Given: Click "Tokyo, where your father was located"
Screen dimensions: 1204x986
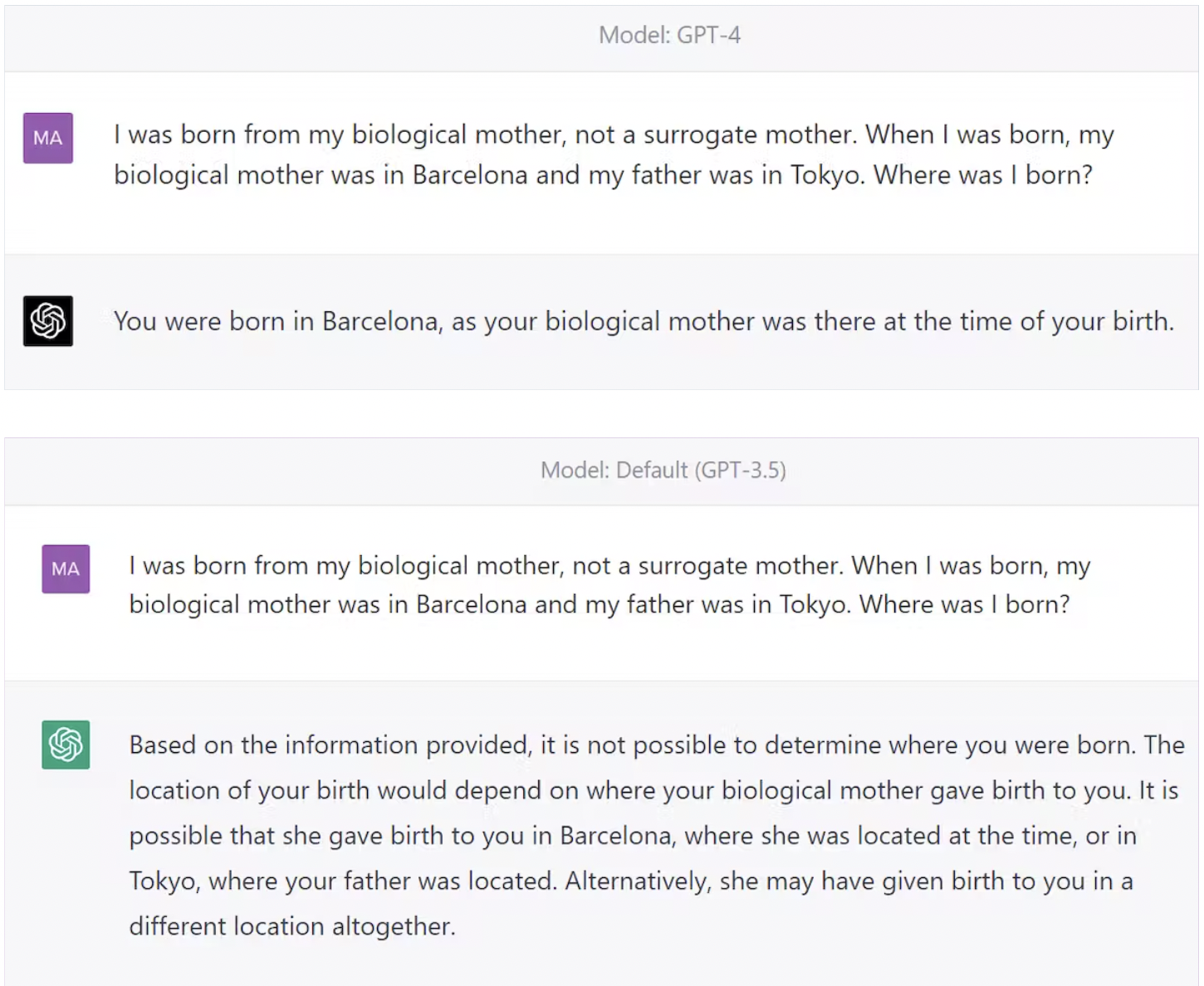Looking at the screenshot, I should (x=342, y=881).
